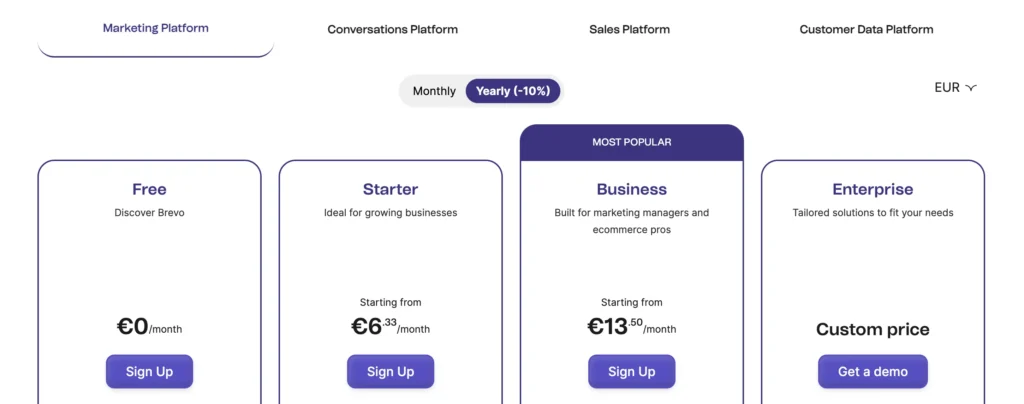1024x404 pixels.
Task: Click the MOST POPULAR badge
Action: tap(631, 142)
